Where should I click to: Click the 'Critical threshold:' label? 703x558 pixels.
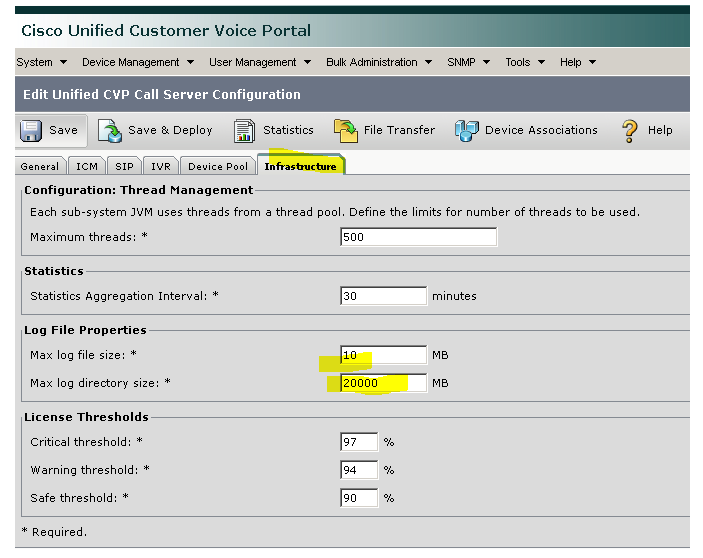[x=81, y=442]
